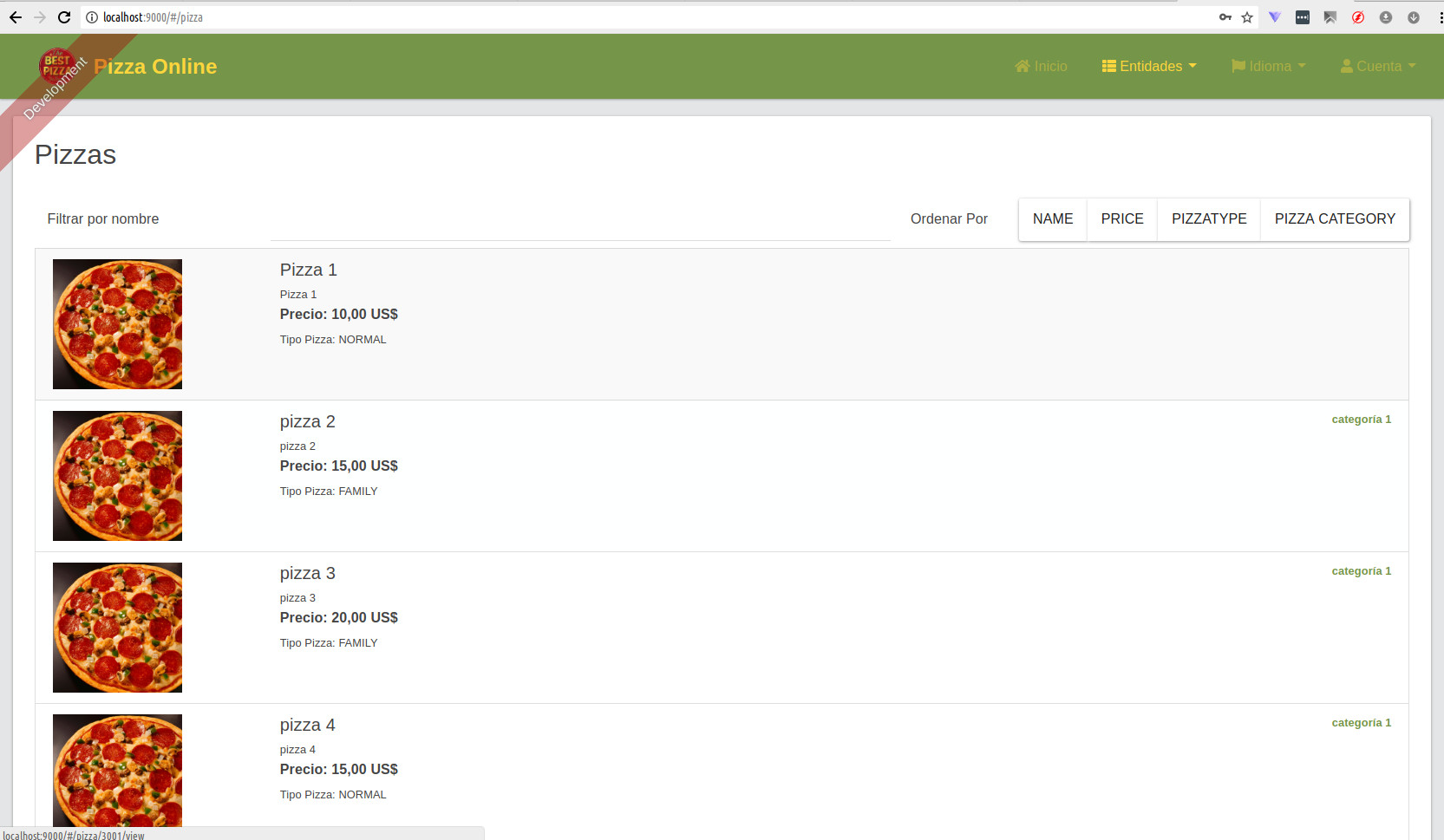Open the Chrome menu three-dot icon
The width and height of the screenshot is (1444, 840).
[1441, 17]
